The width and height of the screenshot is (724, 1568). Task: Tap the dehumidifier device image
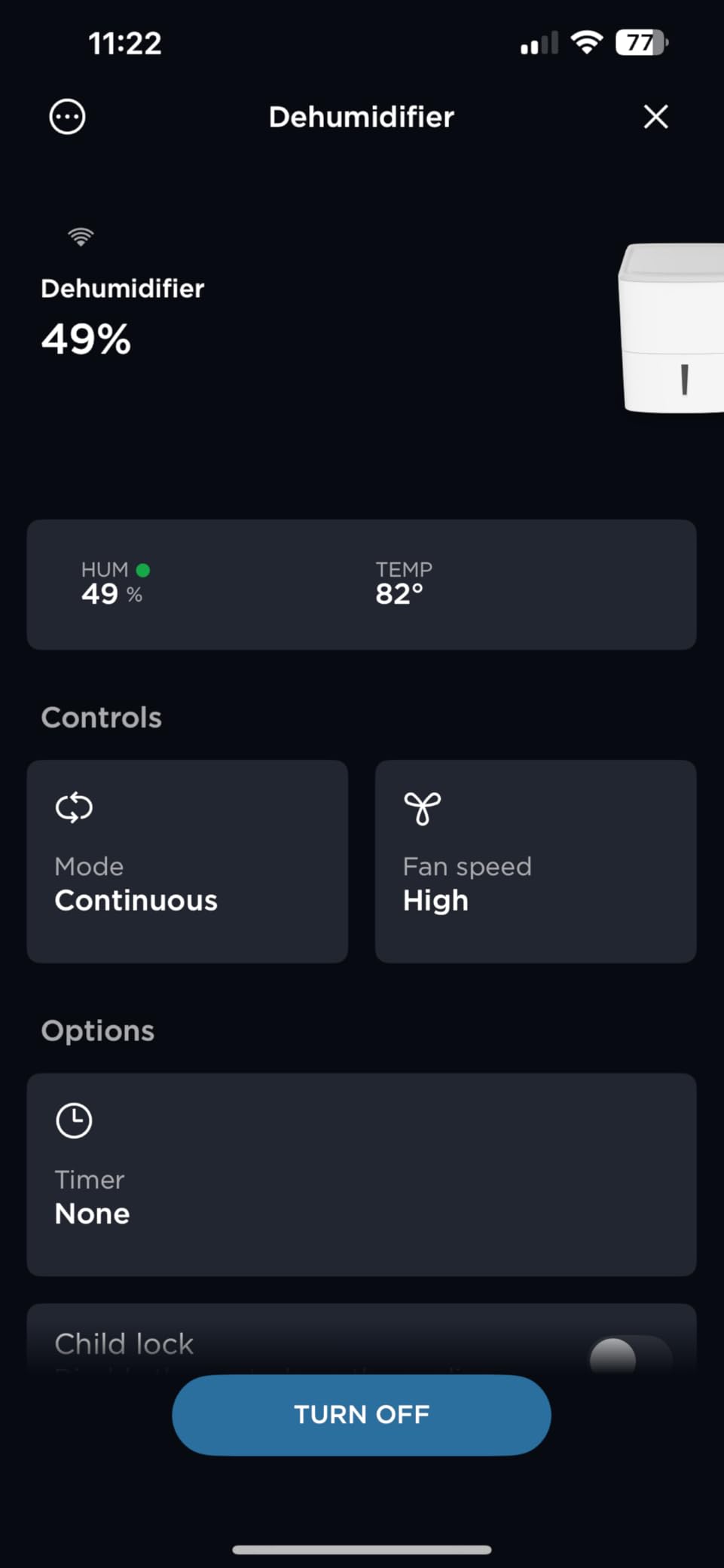tap(672, 329)
